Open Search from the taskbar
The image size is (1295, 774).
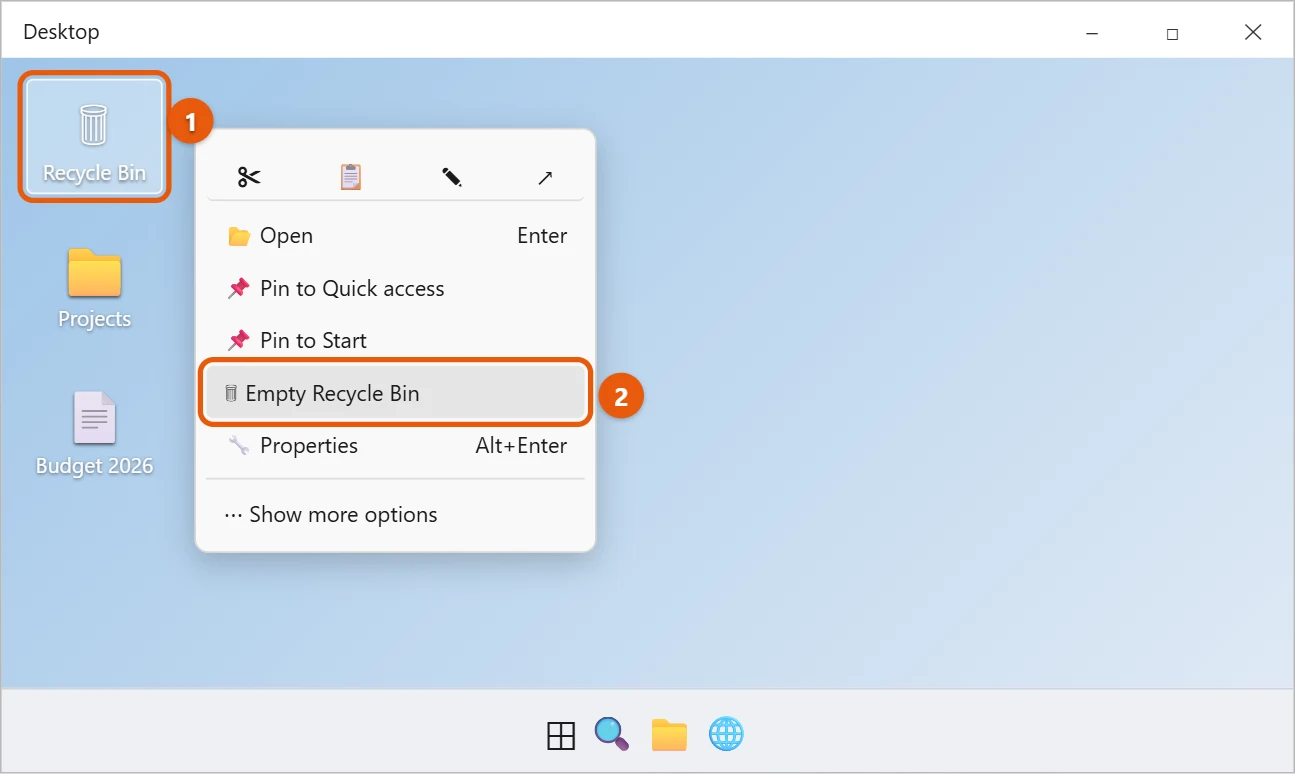point(611,735)
